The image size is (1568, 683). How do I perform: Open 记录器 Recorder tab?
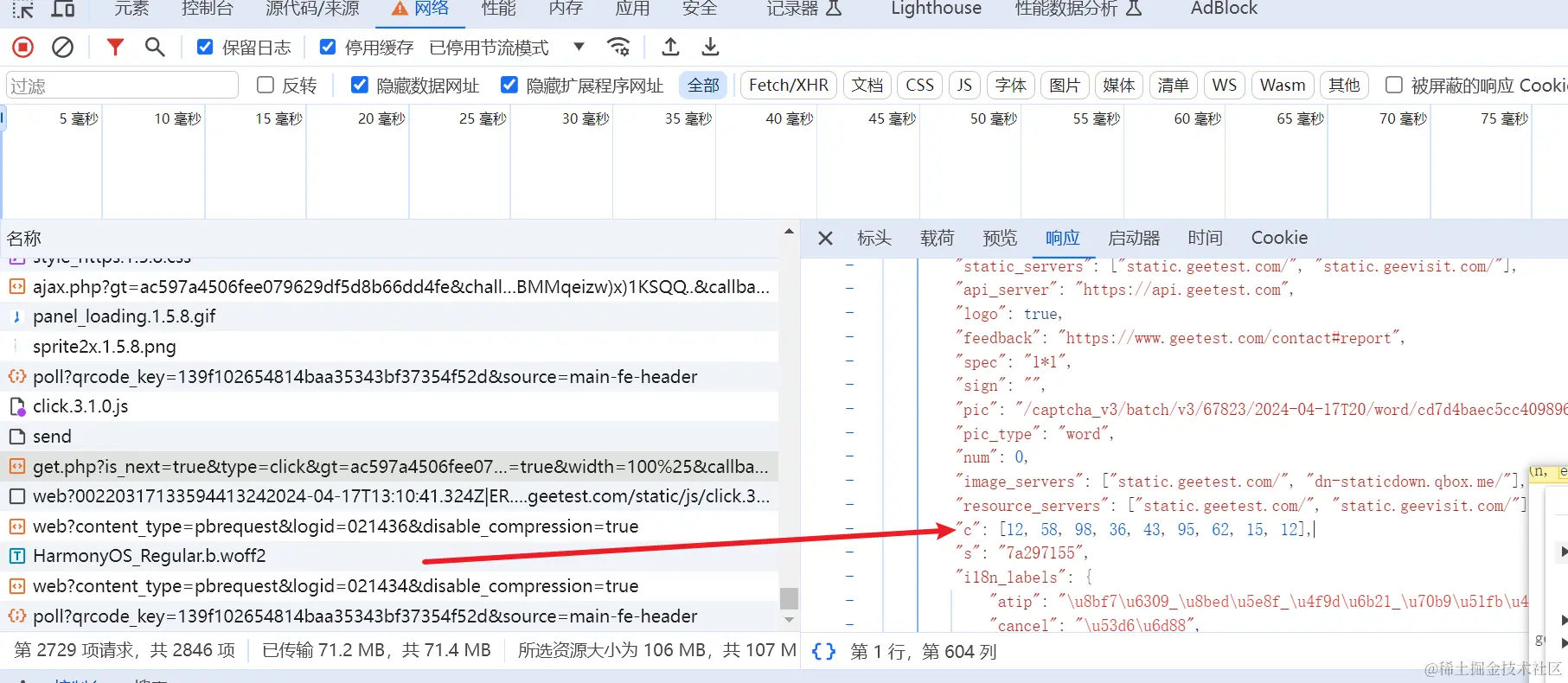tap(803, 9)
